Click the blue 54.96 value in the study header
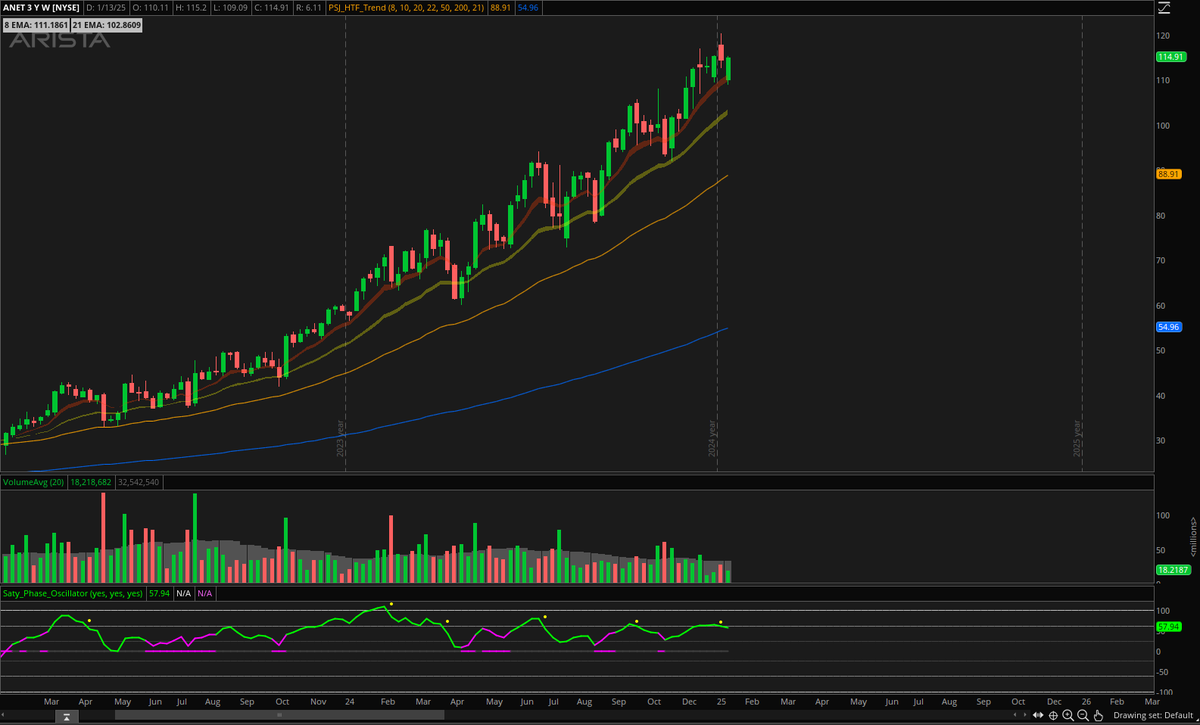Viewport: 1200px width, 725px height. coord(528,8)
